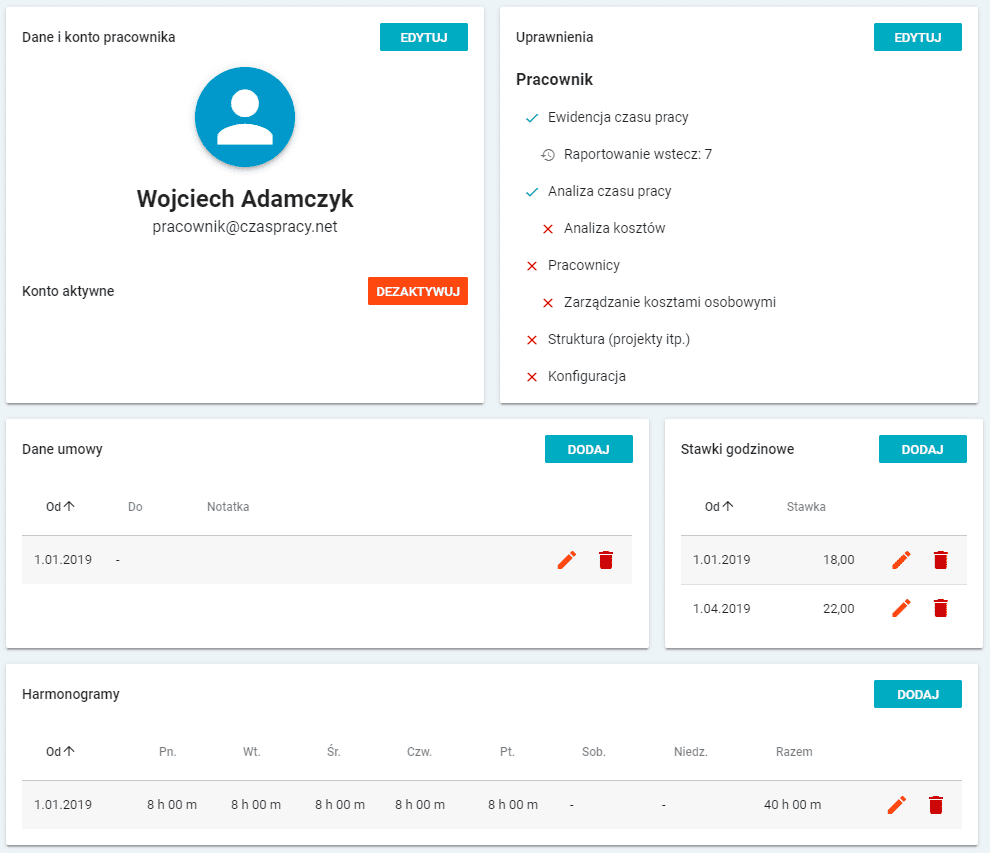
Task: Sort Stawki godzinowe by Od column
Action: tap(719, 507)
